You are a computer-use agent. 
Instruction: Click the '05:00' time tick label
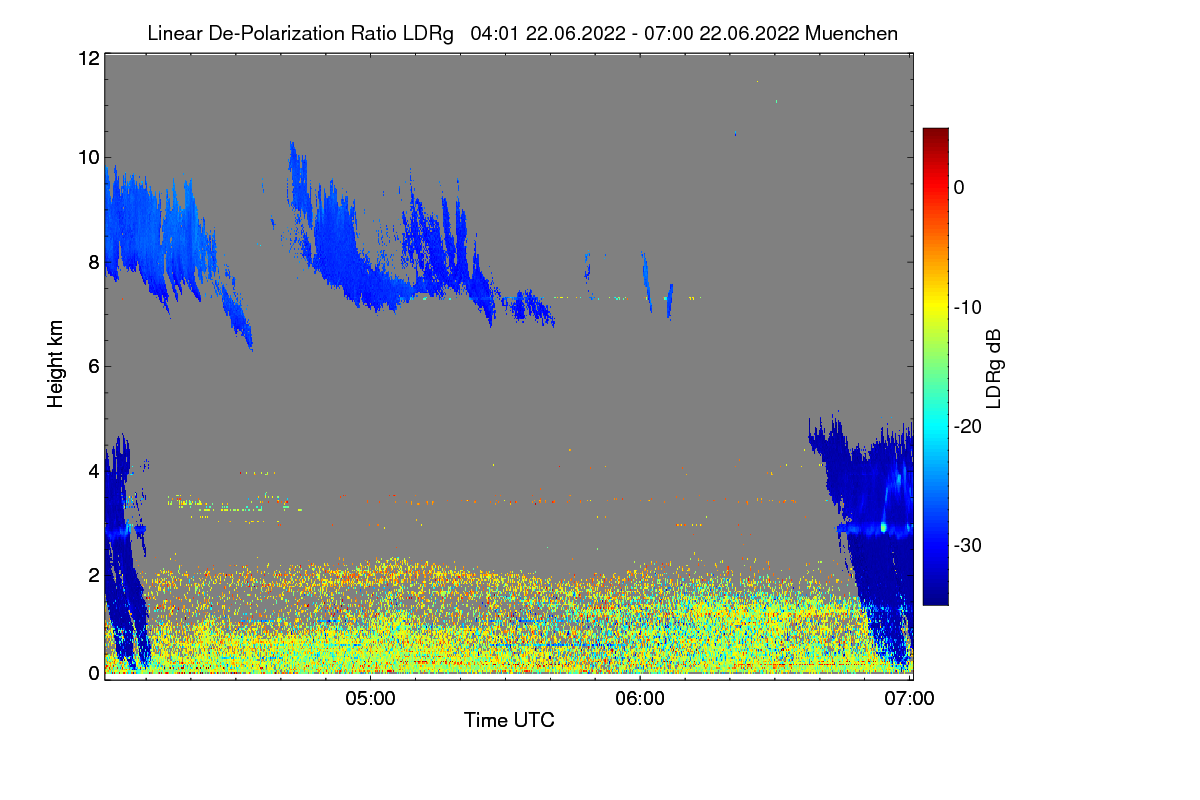(x=371, y=699)
